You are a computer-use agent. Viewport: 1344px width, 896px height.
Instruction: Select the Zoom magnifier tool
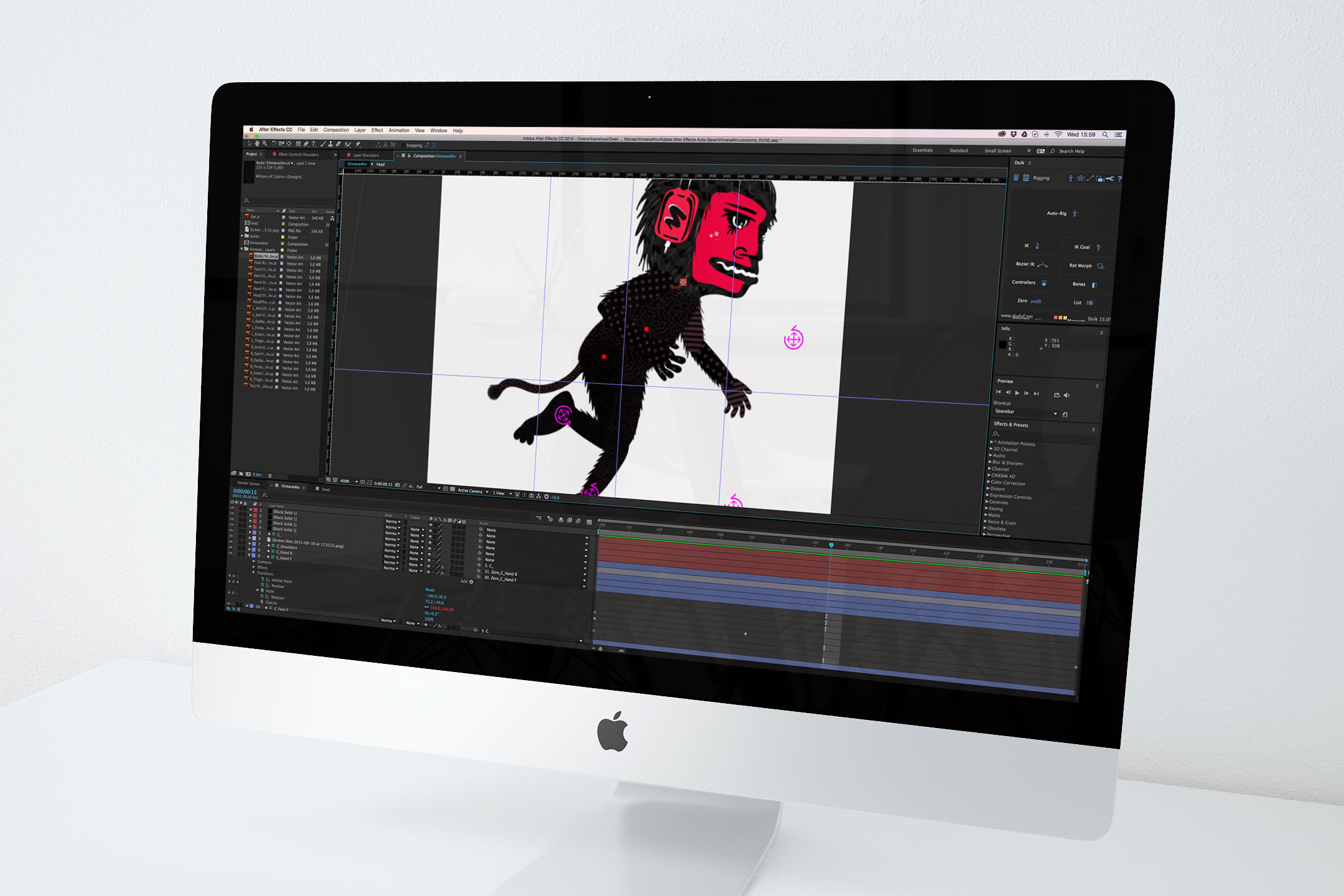point(264,144)
